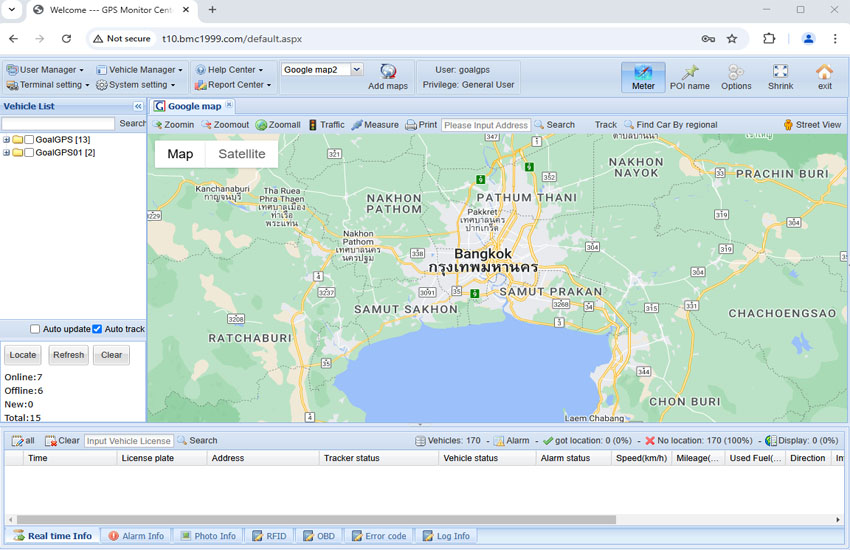
Task: Click the Please Input Address field
Action: click(x=486, y=125)
